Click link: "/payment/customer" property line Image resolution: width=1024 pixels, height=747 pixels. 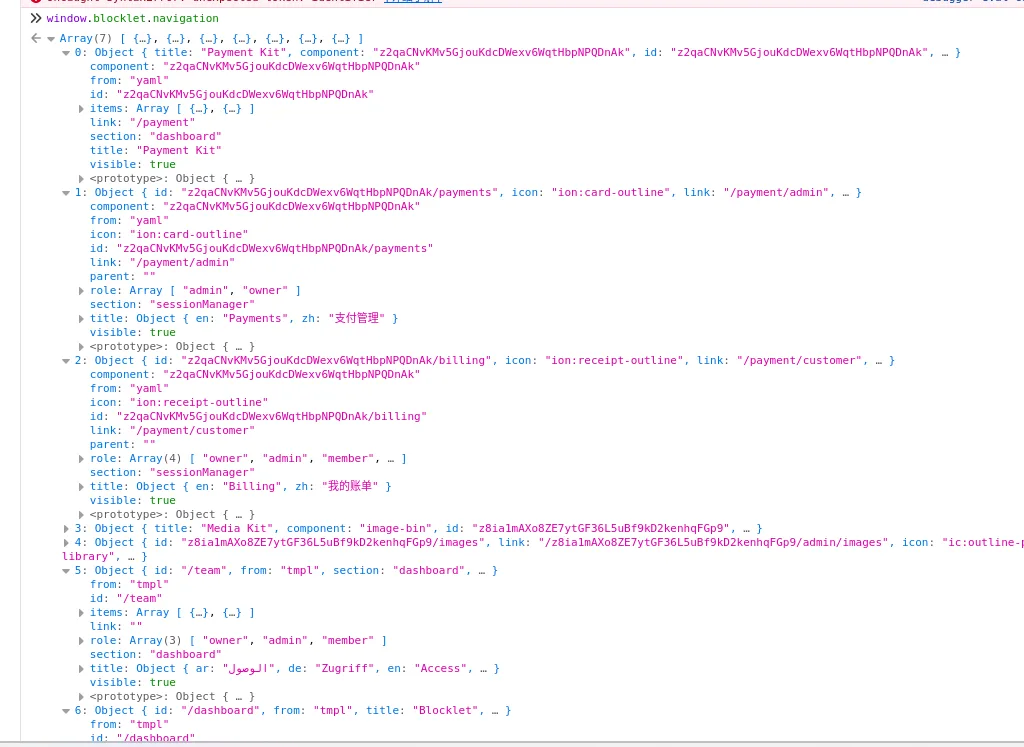(172, 430)
